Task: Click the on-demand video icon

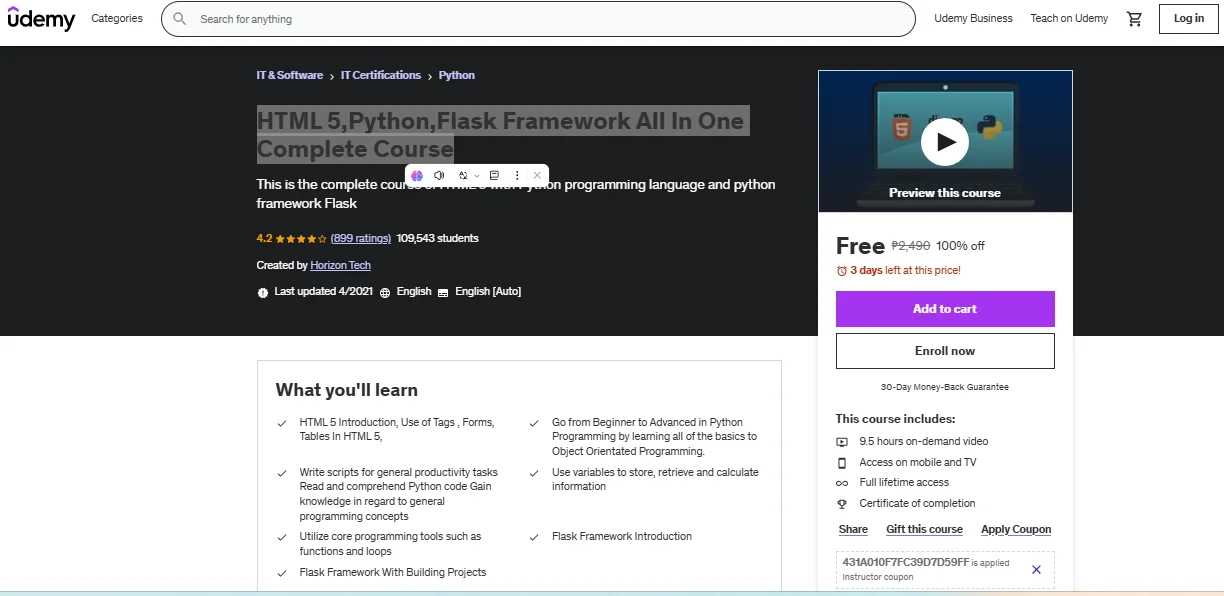Action: [842, 442]
